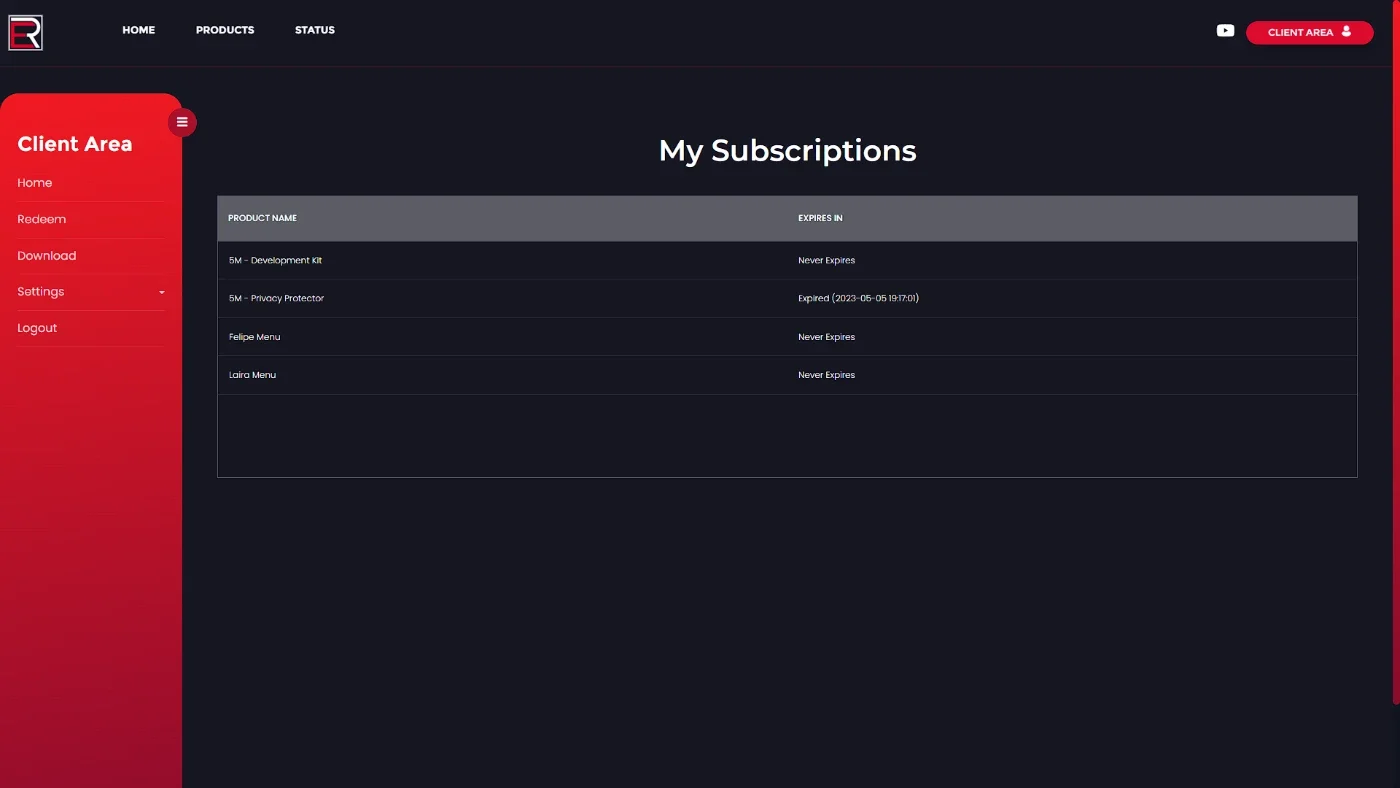Open the STATUS navigation item
The image size is (1400, 788).
coord(315,30)
